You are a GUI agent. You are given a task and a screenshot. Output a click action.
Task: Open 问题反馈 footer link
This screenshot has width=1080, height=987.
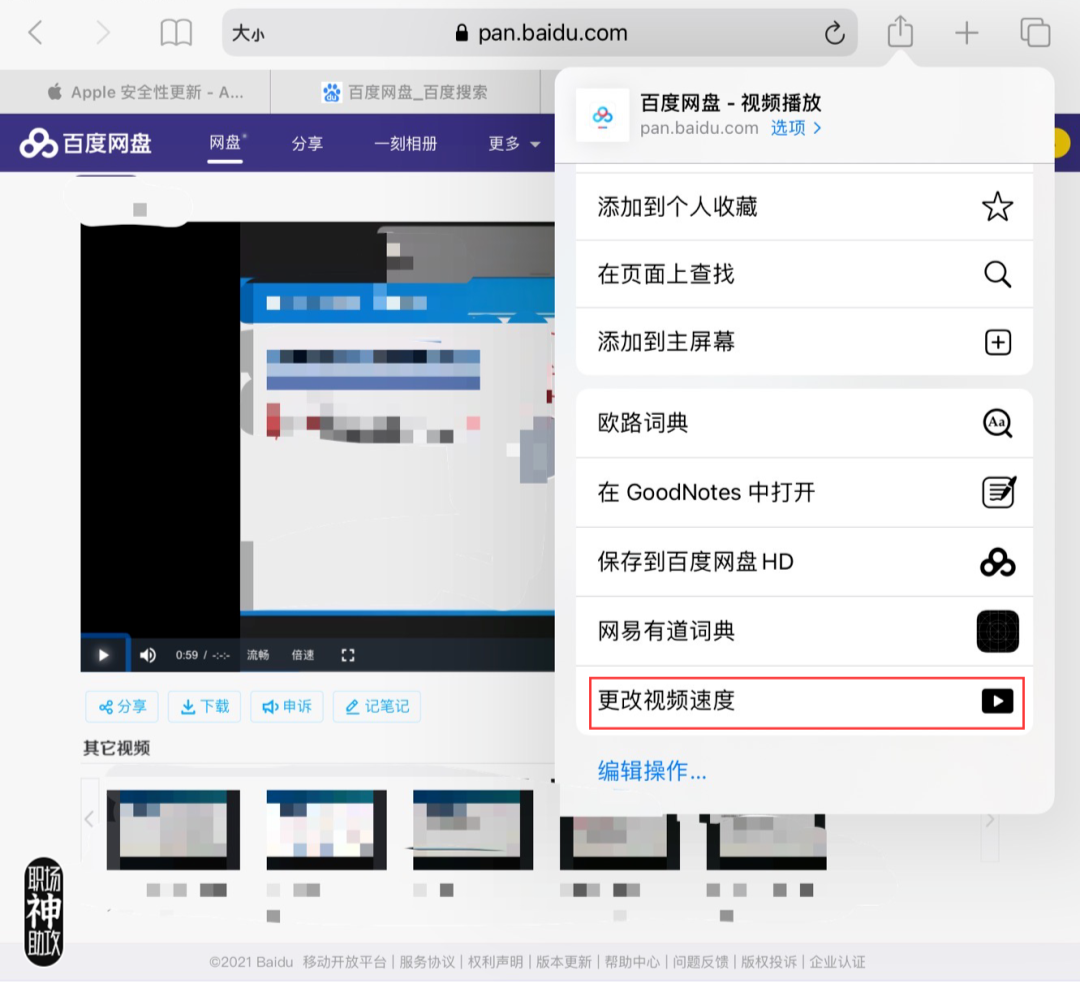700,962
